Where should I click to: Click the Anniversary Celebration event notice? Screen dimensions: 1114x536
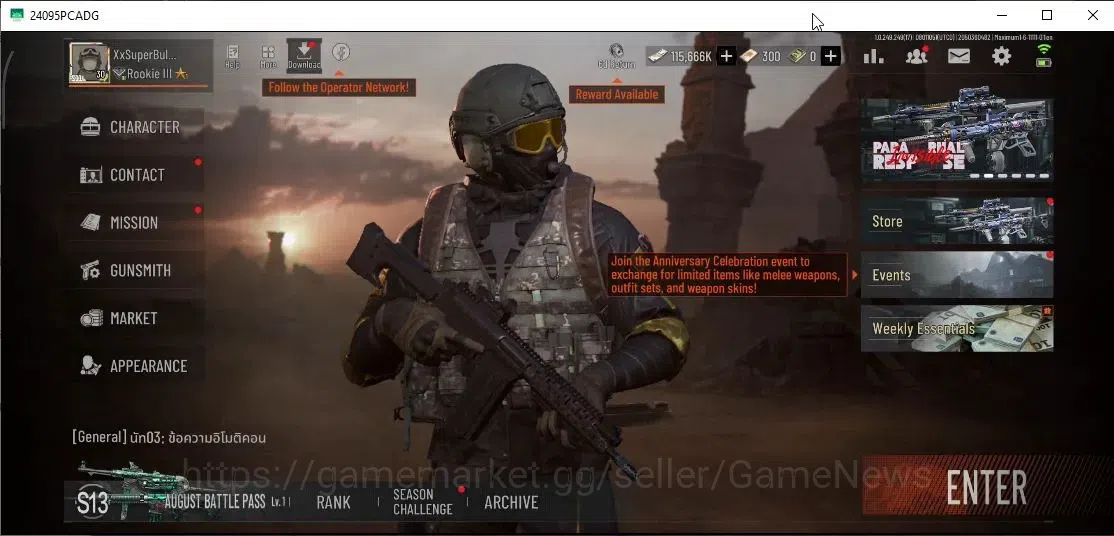pyautogui.click(x=727, y=274)
